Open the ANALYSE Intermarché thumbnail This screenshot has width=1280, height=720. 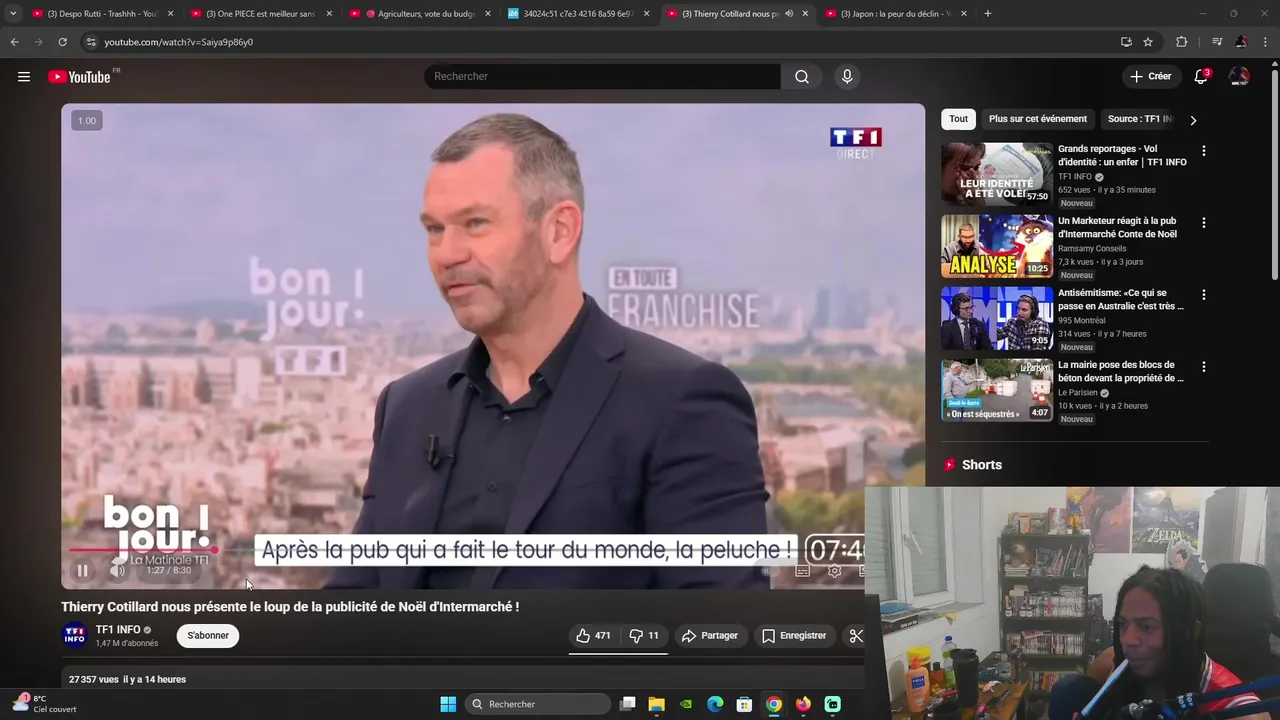pyautogui.click(x=996, y=246)
